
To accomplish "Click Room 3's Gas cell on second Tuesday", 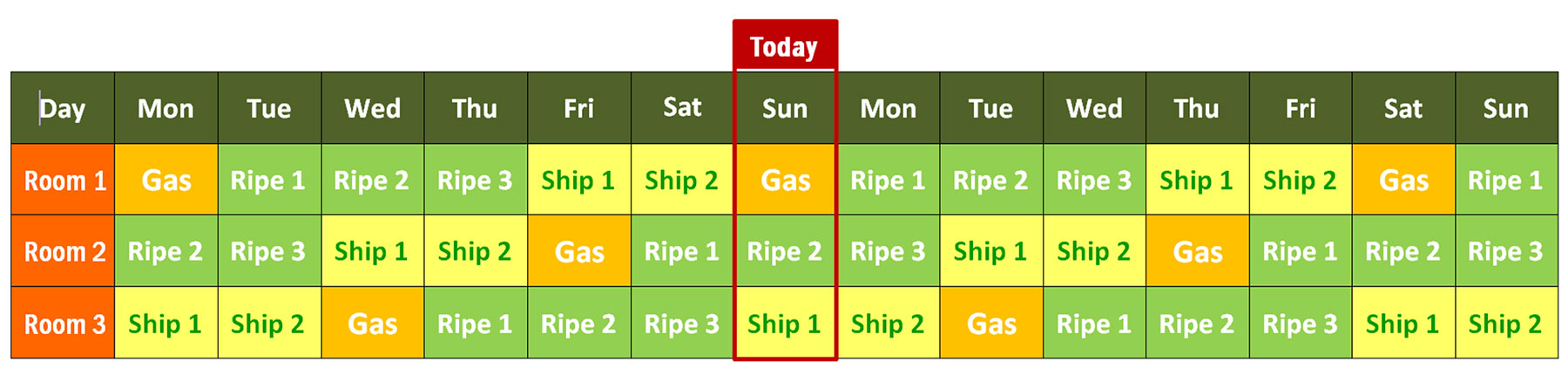I will coord(991,324).
